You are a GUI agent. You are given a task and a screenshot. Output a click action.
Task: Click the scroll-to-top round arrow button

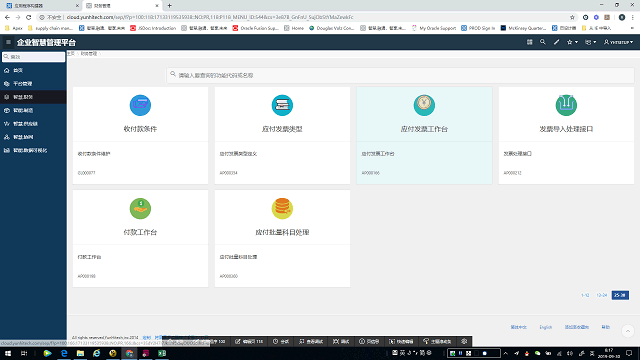coord(628,331)
